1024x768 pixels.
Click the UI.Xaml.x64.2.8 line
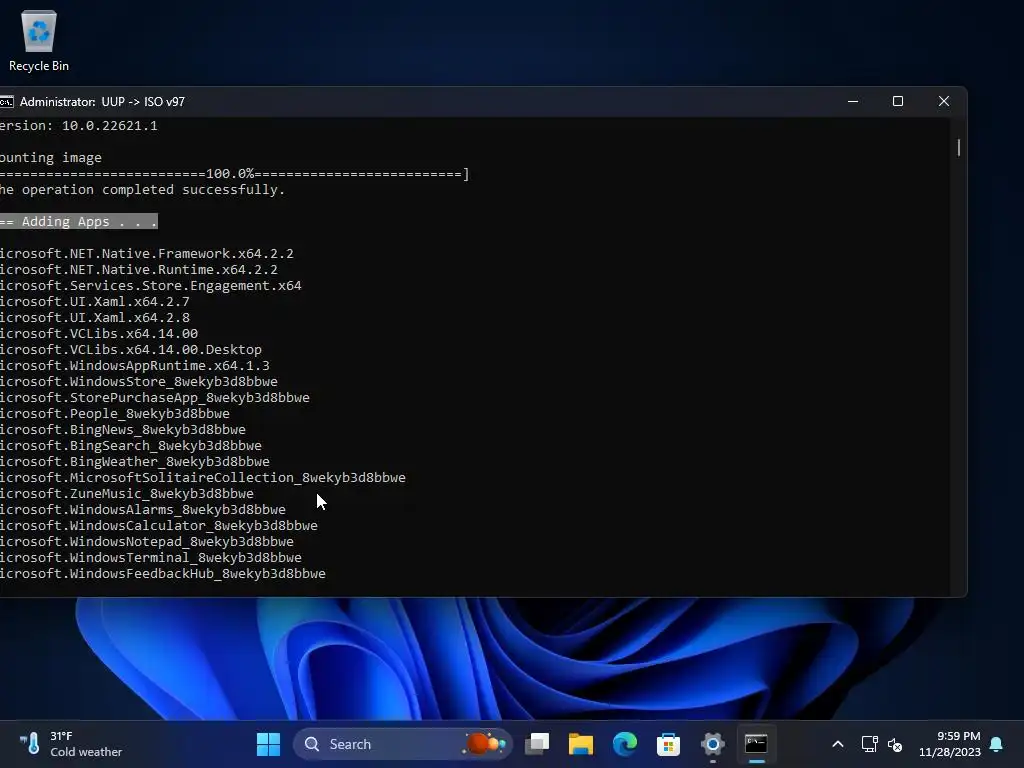(x=95, y=317)
